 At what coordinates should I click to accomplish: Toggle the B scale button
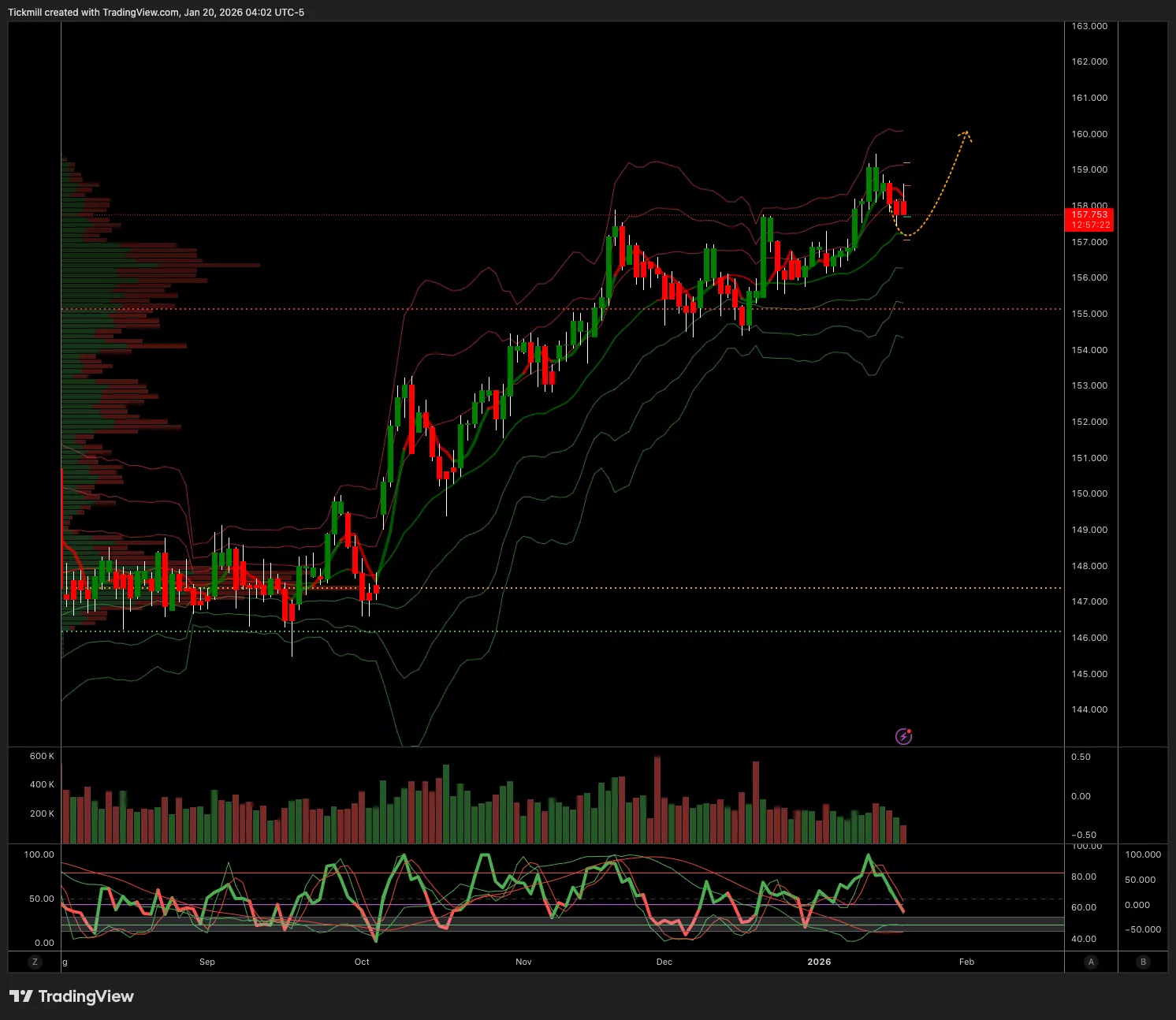coord(1143,962)
